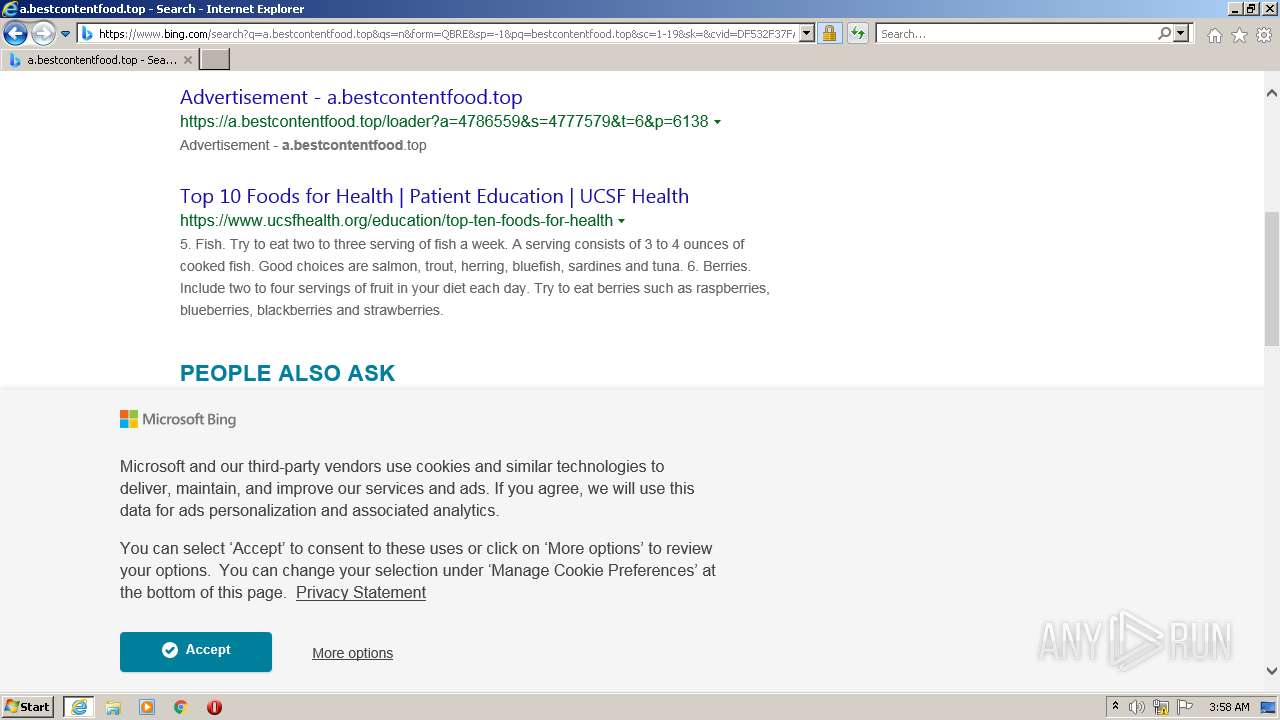The height and width of the screenshot is (720, 1280).
Task: Click the Show desktop button
Action: click(x=1268, y=707)
